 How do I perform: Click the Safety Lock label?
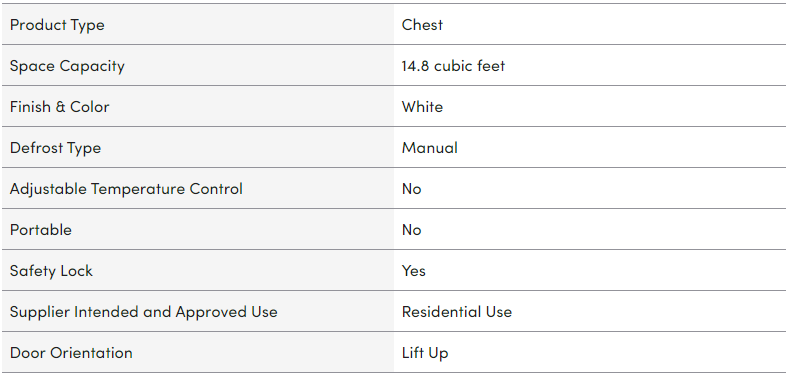[51, 271]
